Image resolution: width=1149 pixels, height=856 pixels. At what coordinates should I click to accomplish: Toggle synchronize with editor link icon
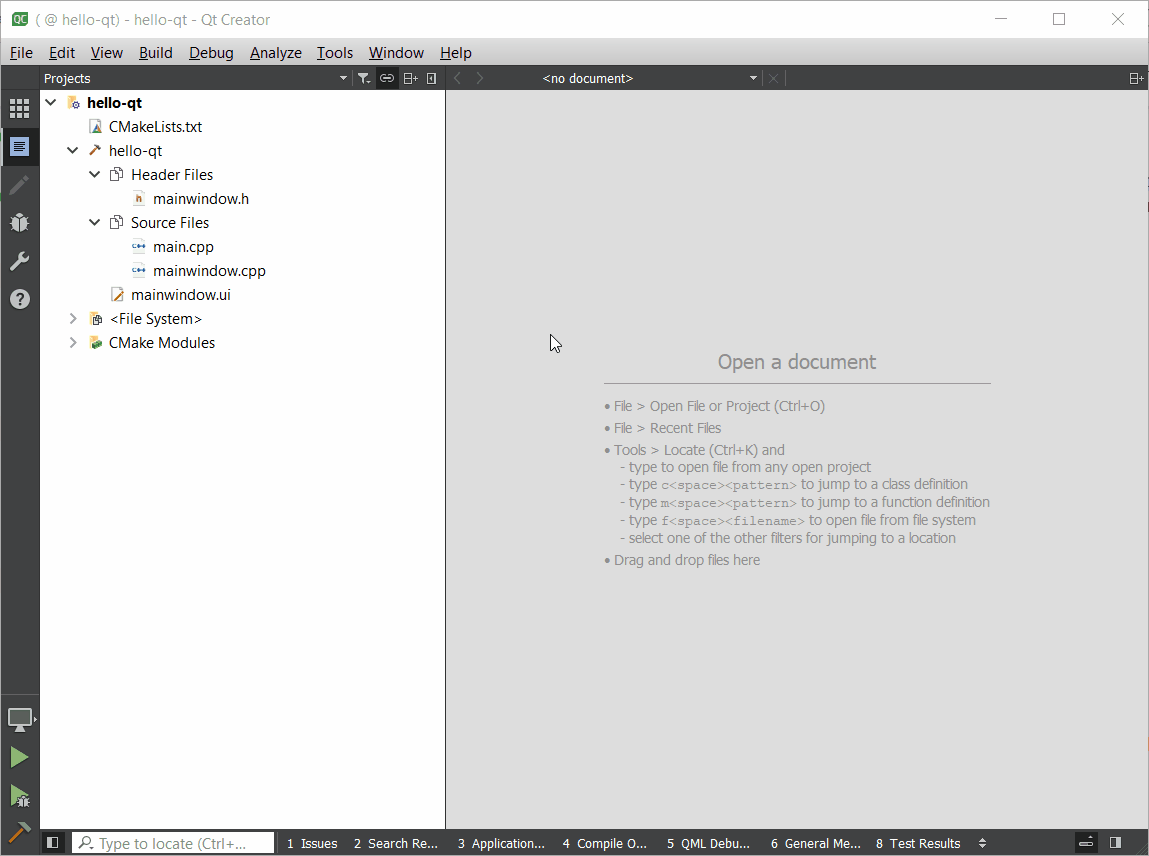(x=386, y=78)
